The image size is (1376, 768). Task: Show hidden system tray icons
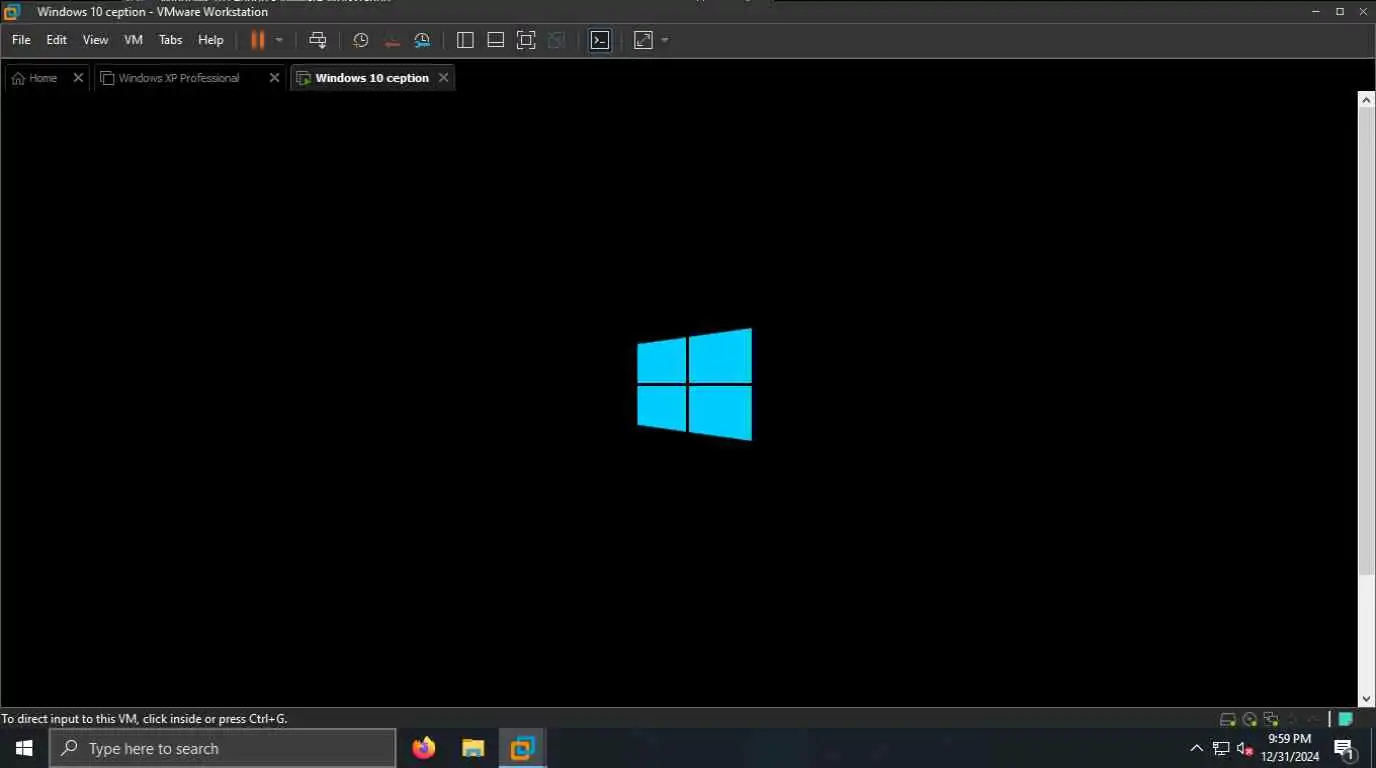(x=1196, y=748)
